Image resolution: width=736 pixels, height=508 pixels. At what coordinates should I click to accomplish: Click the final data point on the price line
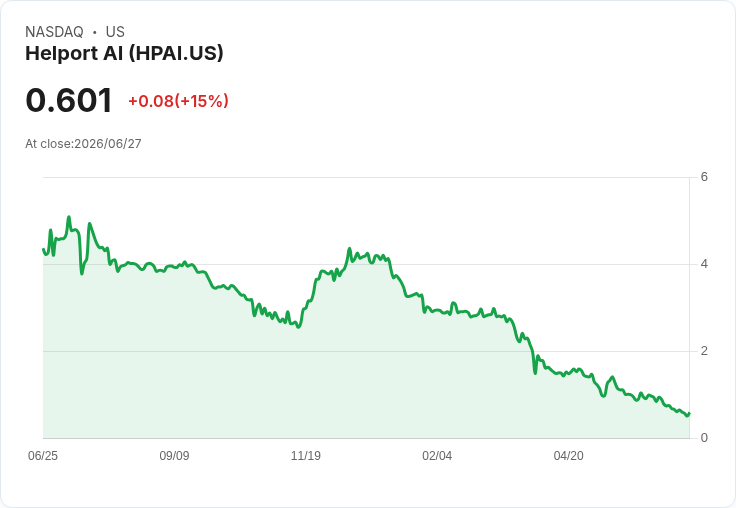[x=689, y=414]
